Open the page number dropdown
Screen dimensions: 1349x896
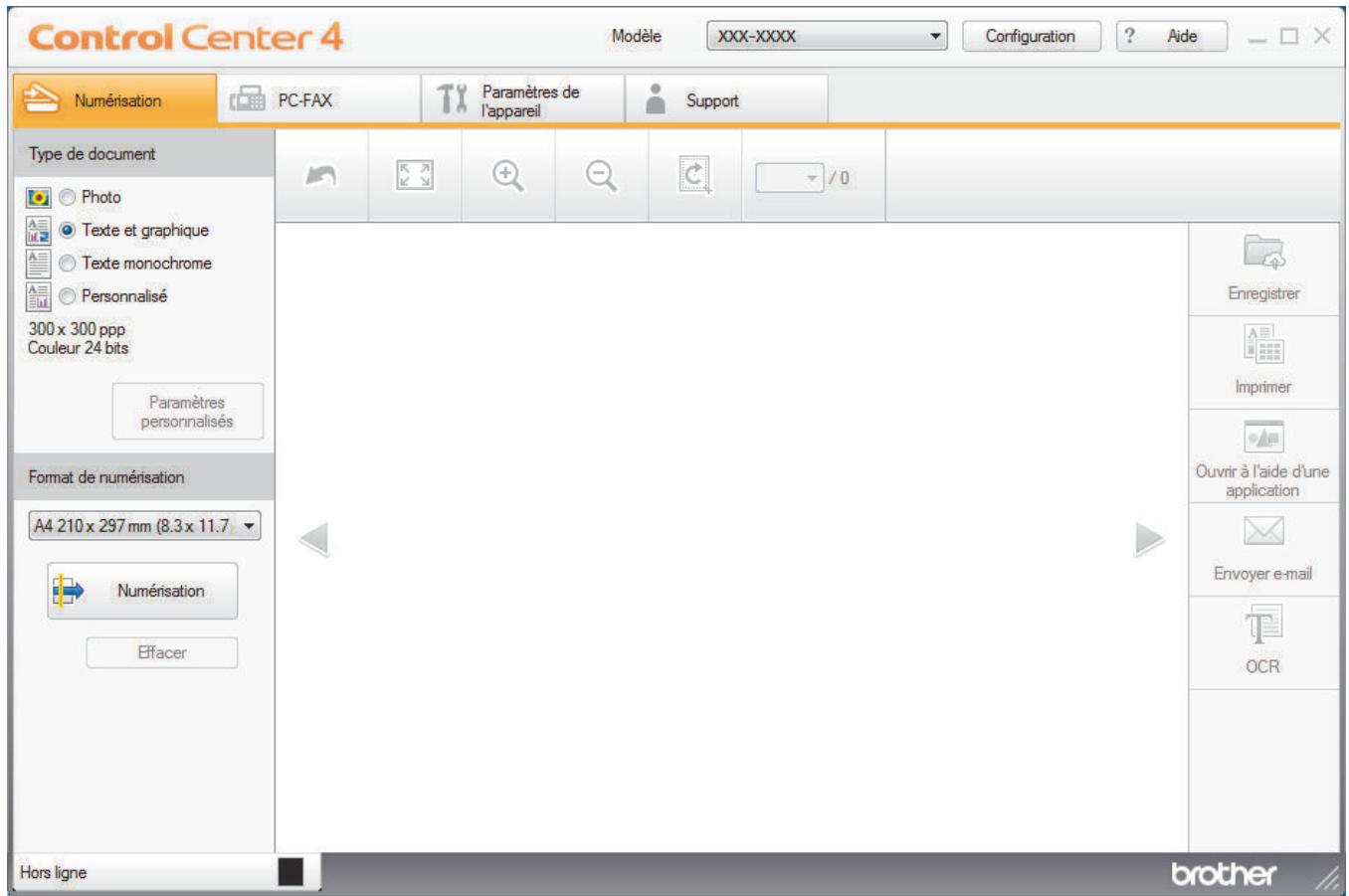[789, 178]
